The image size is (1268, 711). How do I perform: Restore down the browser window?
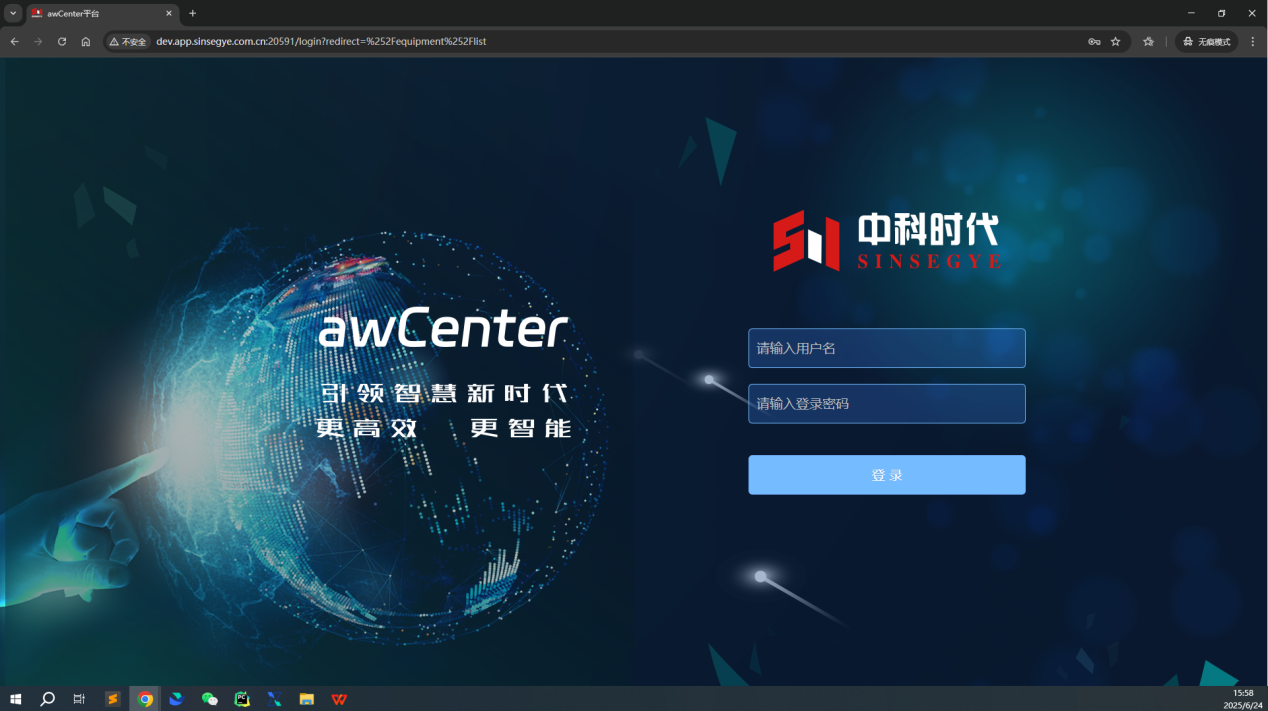[1221, 13]
